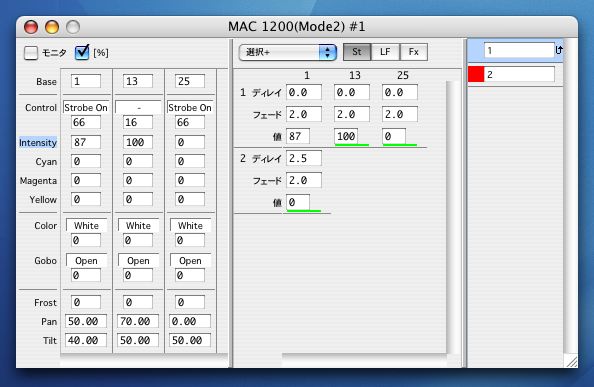Click the red color swatch beside row 2
This screenshot has width=594, height=387.
(476, 74)
